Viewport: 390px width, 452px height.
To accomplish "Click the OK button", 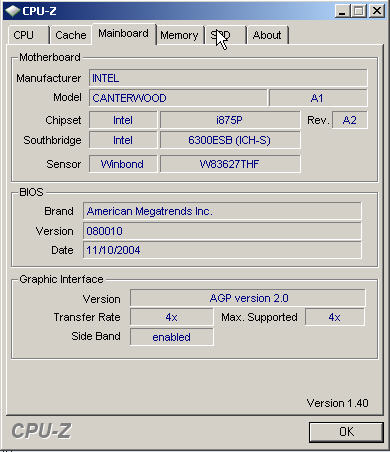I will (346, 432).
